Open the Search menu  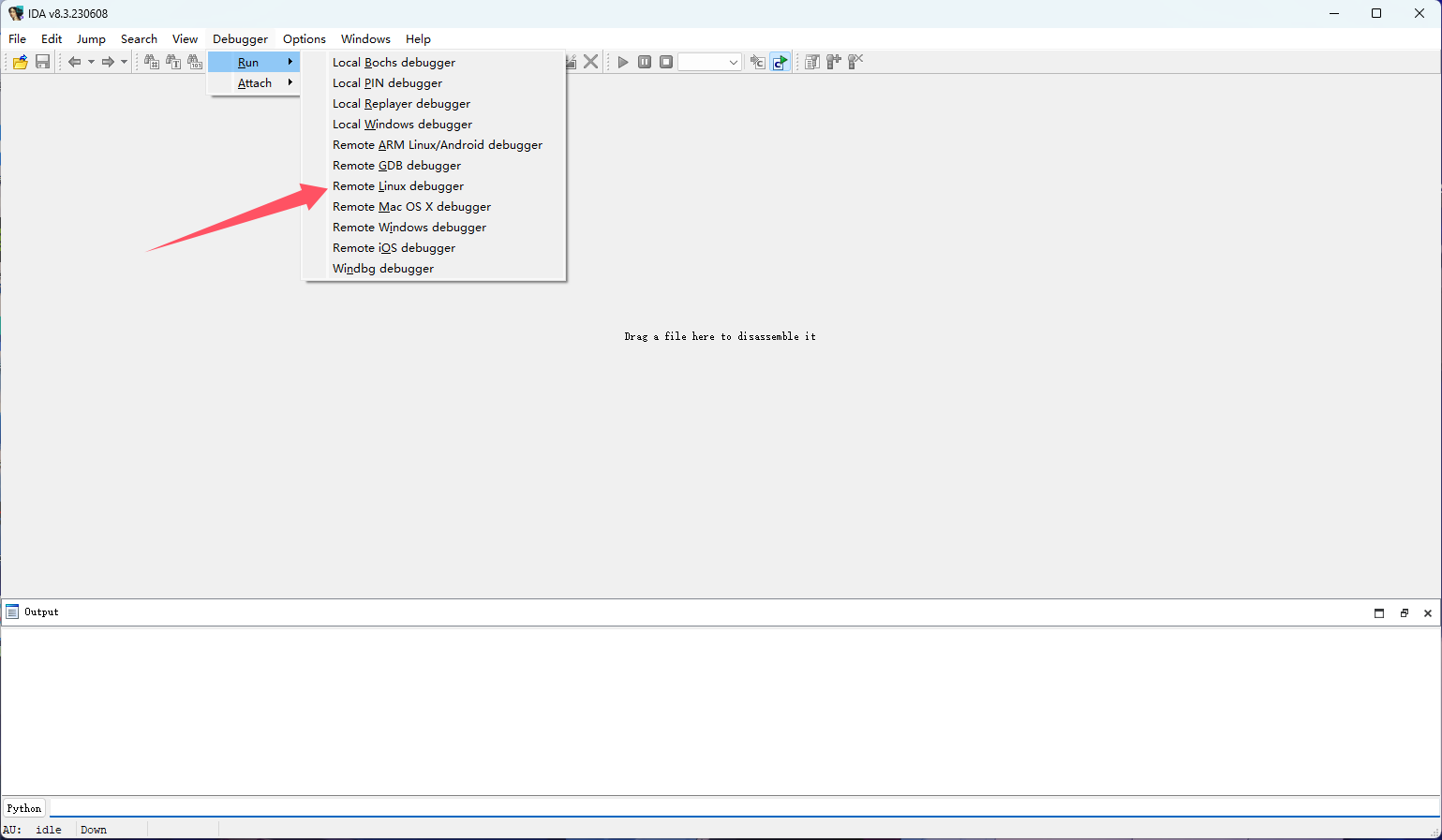coord(139,38)
